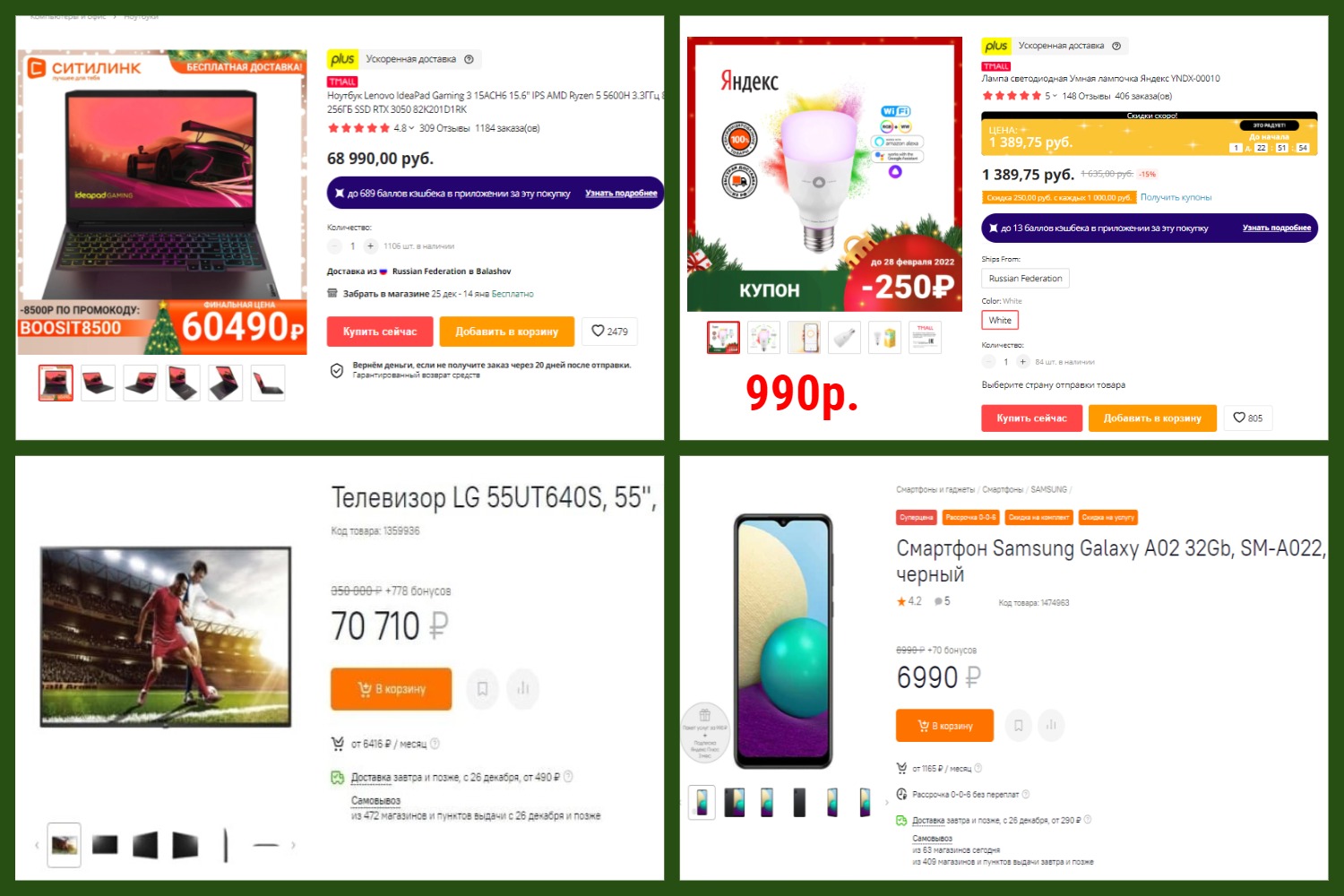Viewport: 1344px width, 896px height.
Task: Click Купить сейчас for the Lenovo laptop
Action: pyautogui.click(x=380, y=332)
